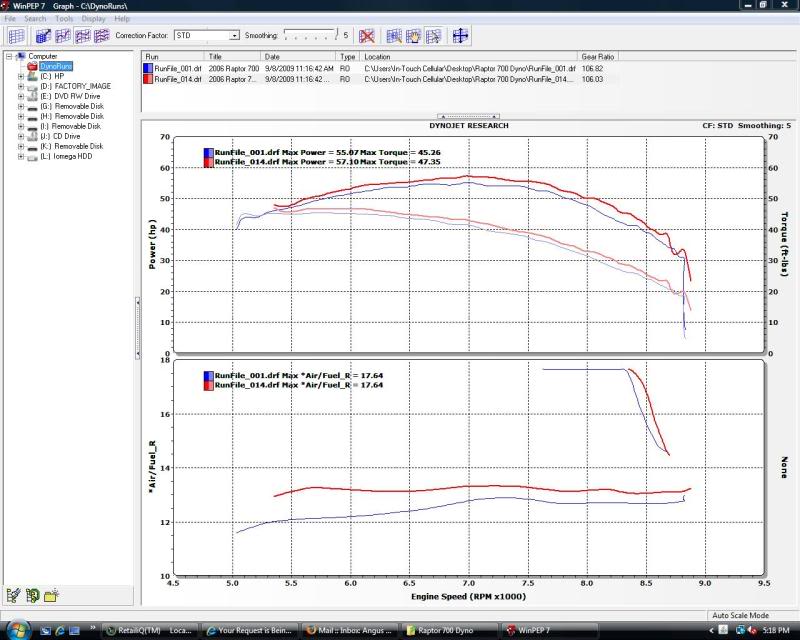Viewport: 800px width, 640px height.
Task: Activate the hand pan graph tool
Action: (x=413, y=36)
